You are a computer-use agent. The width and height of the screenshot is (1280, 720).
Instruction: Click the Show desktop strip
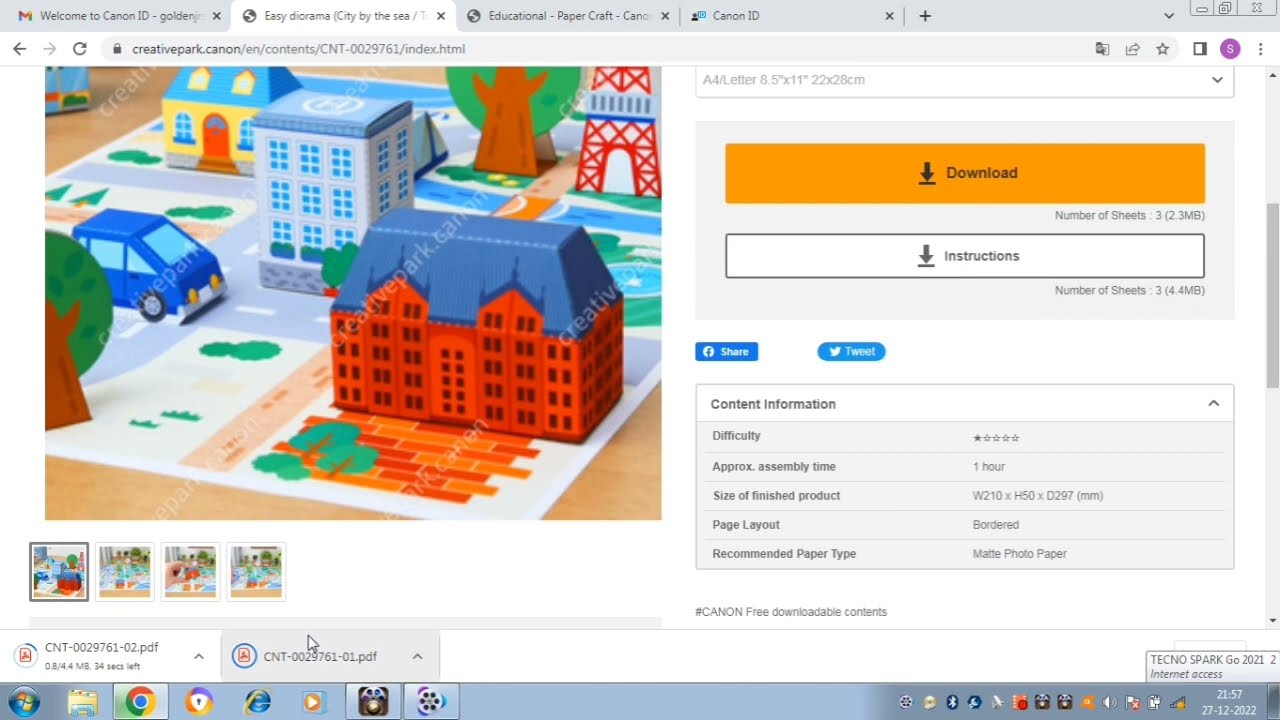point(1274,702)
